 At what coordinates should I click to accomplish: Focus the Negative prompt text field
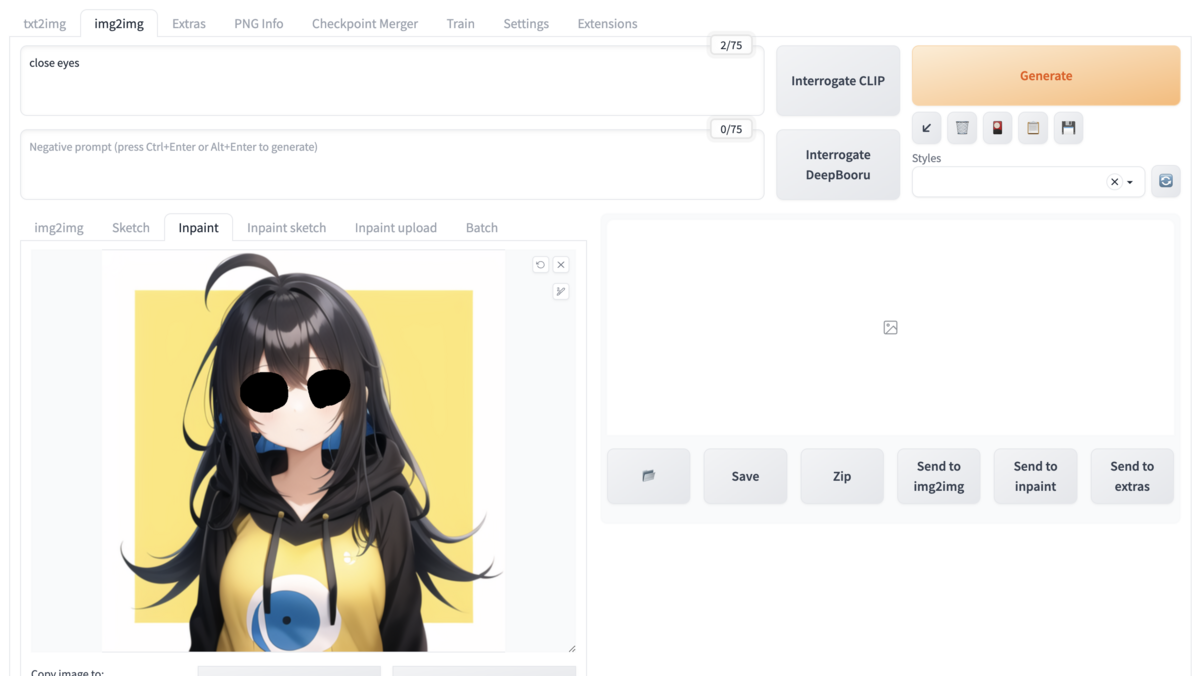click(392, 164)
